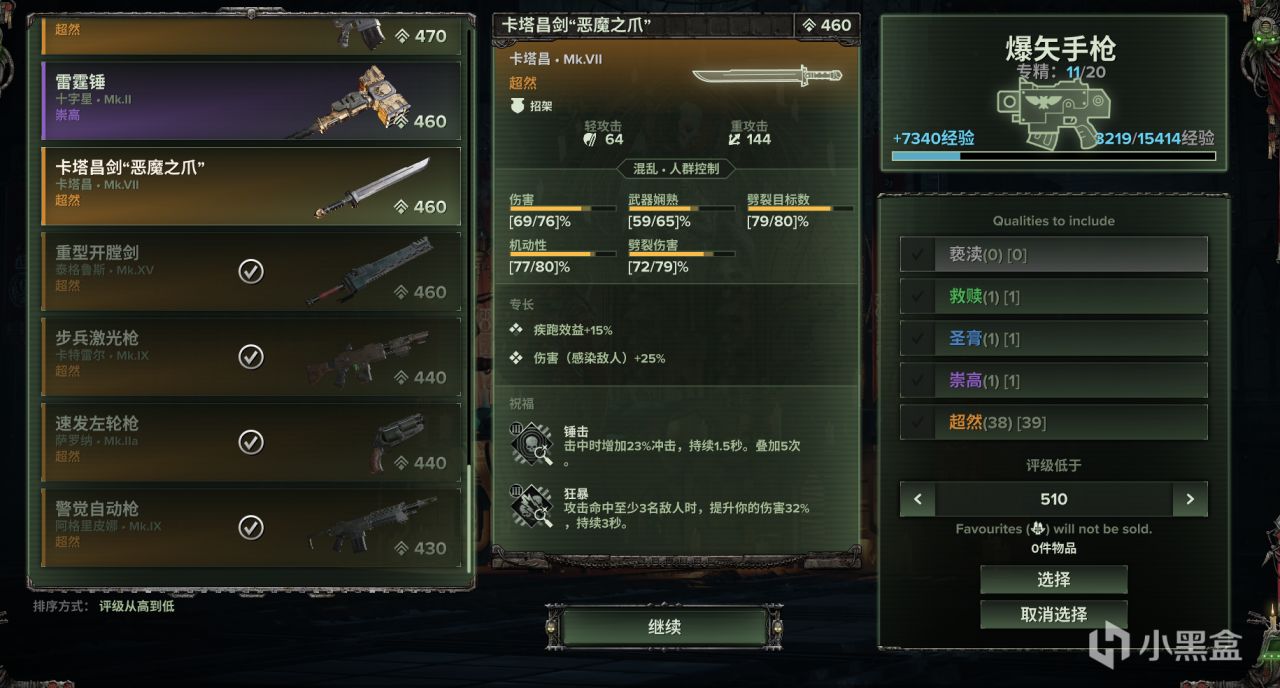Click the 伤害（感染敌人）perk diamond icon
The height and width of the screenshot is (688, 1280).
[x=516, y=357]
